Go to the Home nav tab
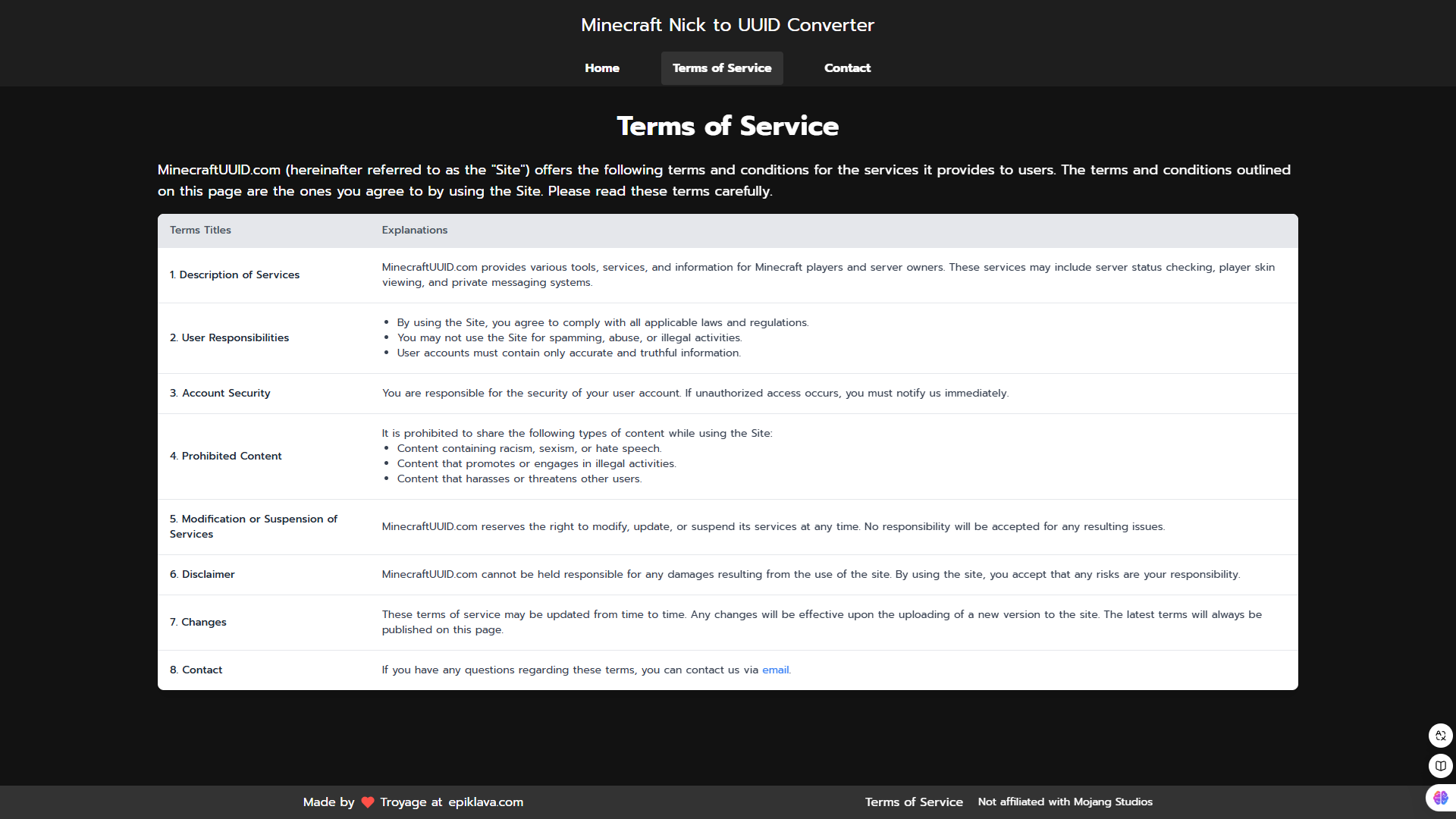 (601, 68)
